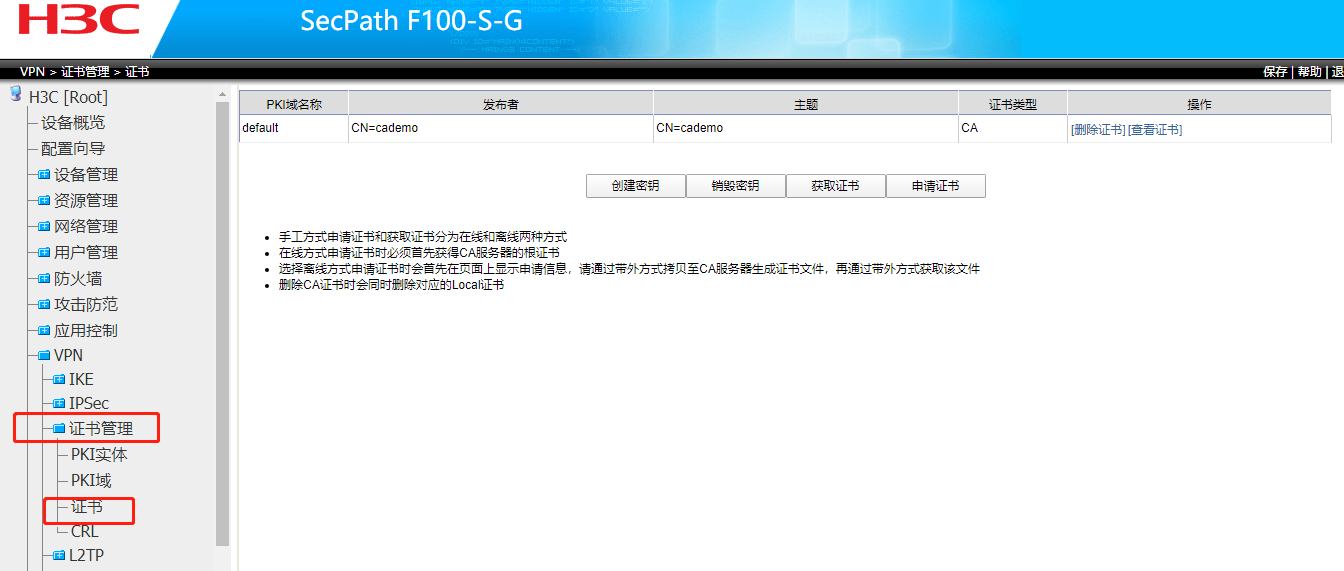Image resolution: width=1344 pixels, height=571 pixels.
Task: Expand the L2TP folder icon
Action: 58,555
